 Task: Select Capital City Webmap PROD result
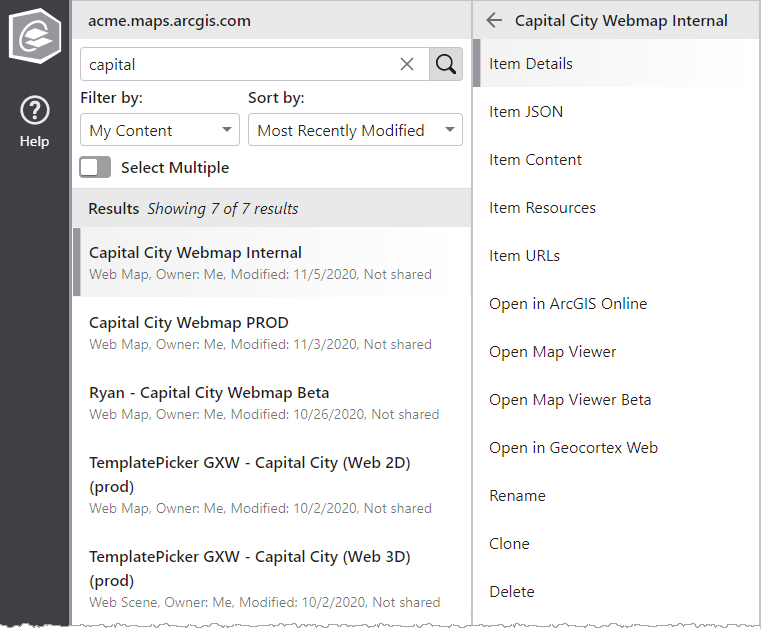click(x=271, y=332)
